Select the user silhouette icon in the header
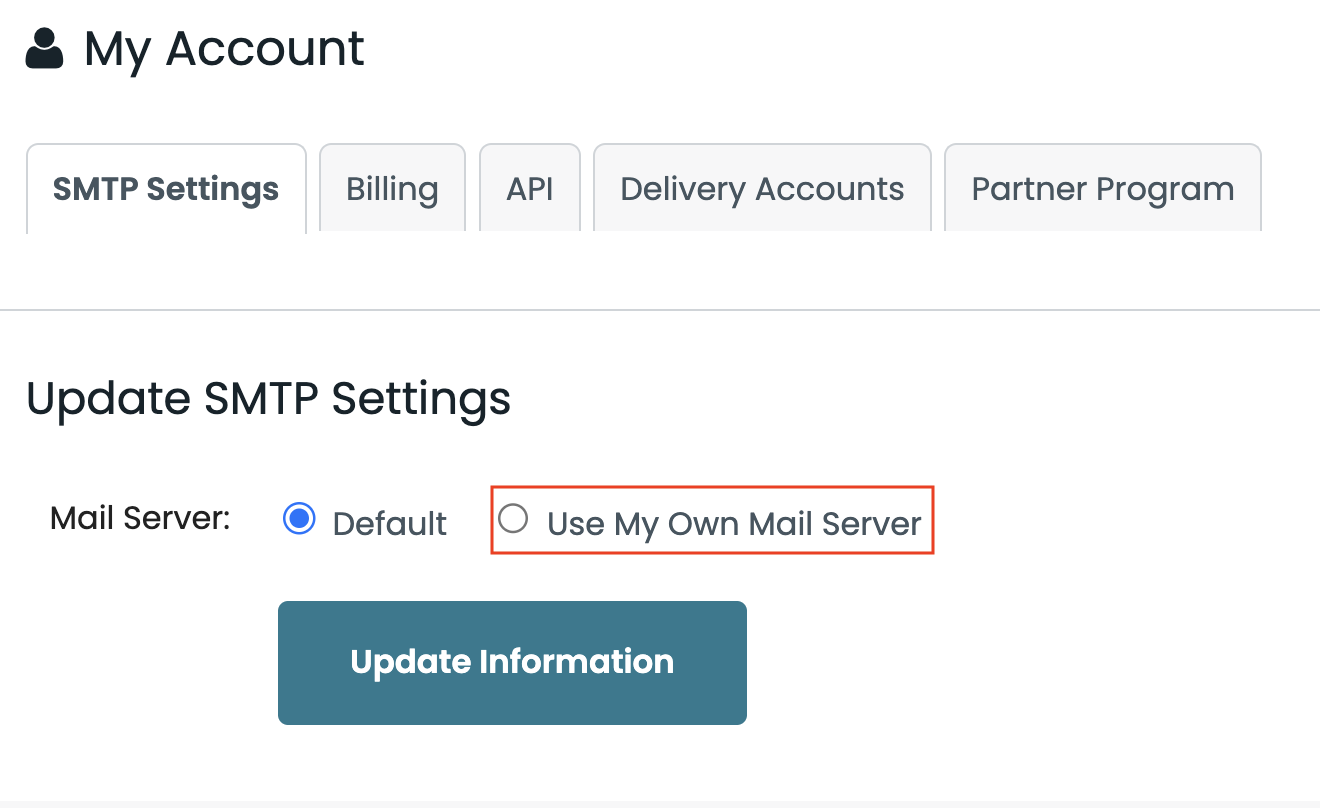 pos(43,46)
